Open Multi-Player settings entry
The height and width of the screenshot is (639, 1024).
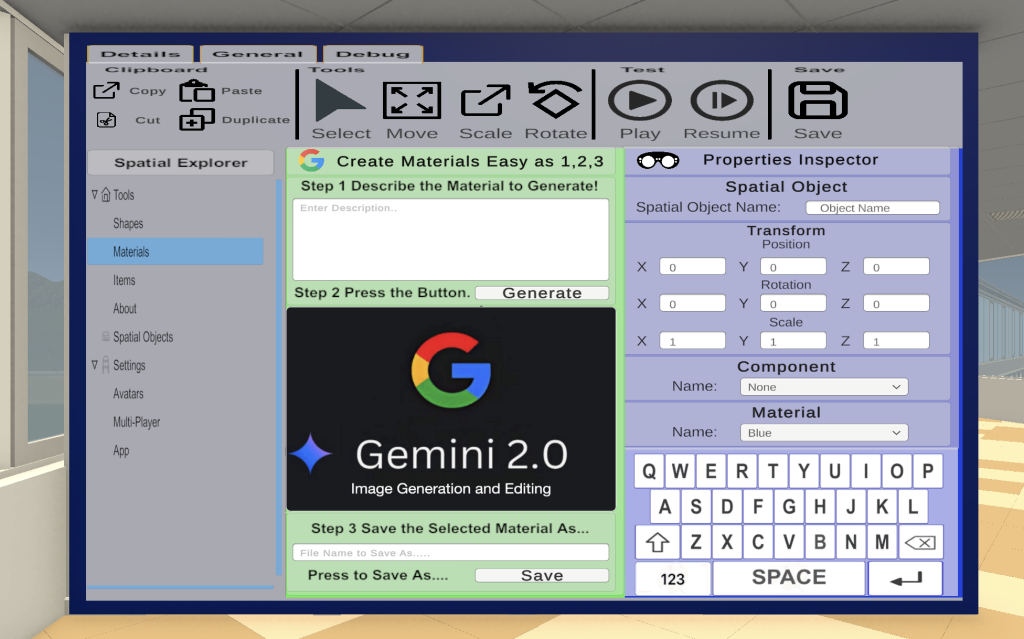click(x=136, y=422)
